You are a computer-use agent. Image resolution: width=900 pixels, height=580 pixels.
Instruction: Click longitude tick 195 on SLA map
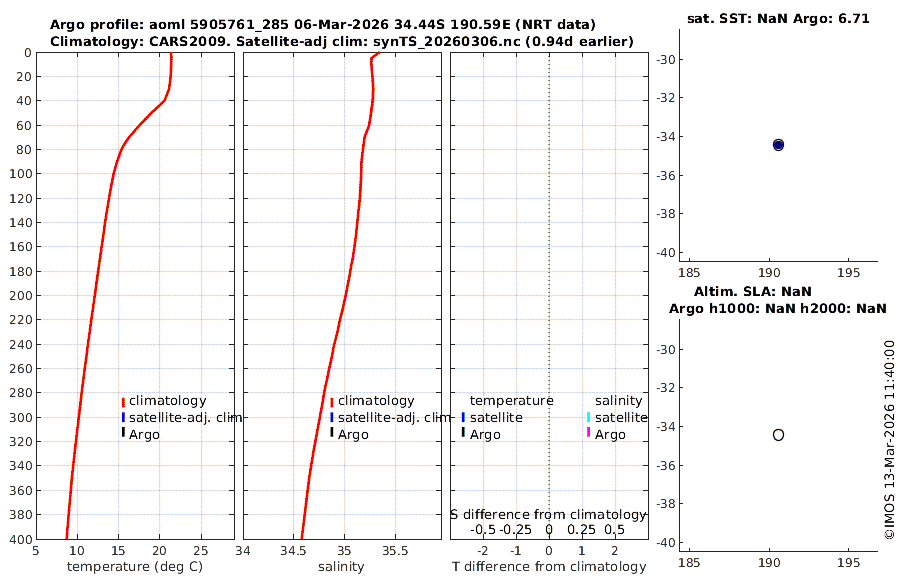pyautogui.click(x=848, y=563)
